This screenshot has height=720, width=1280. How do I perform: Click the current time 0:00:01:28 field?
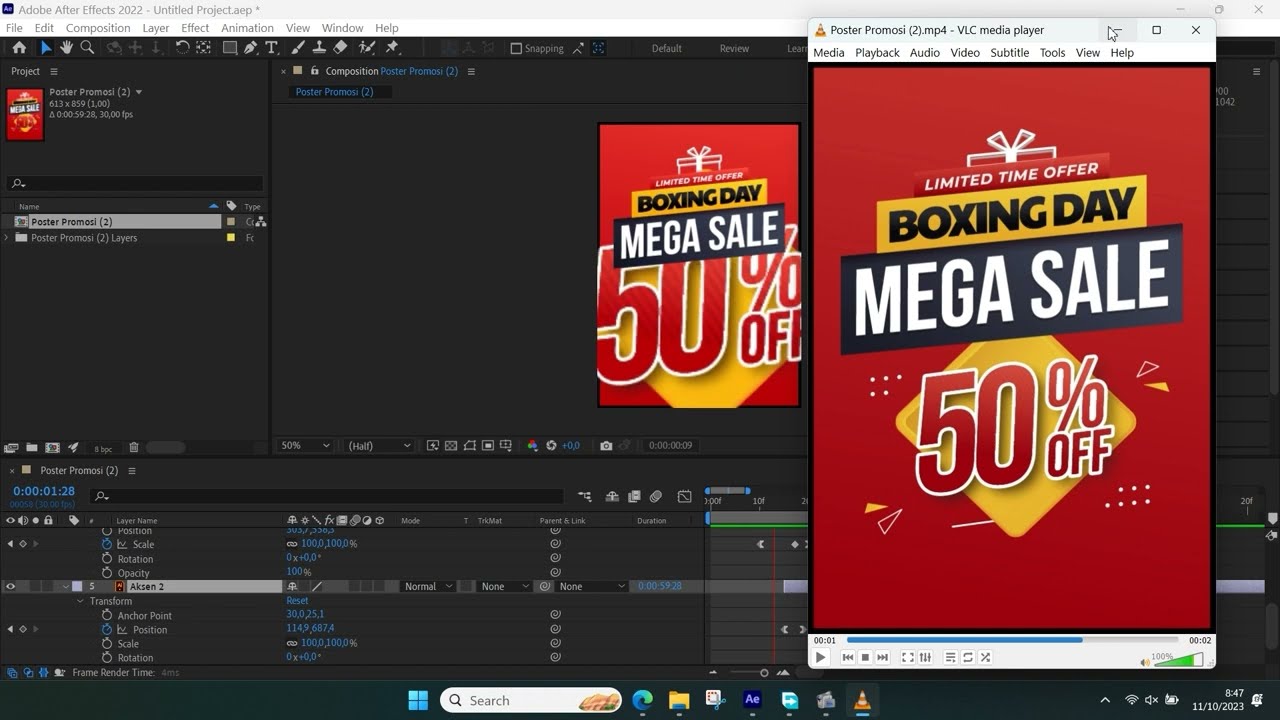(x=44, y=491)
